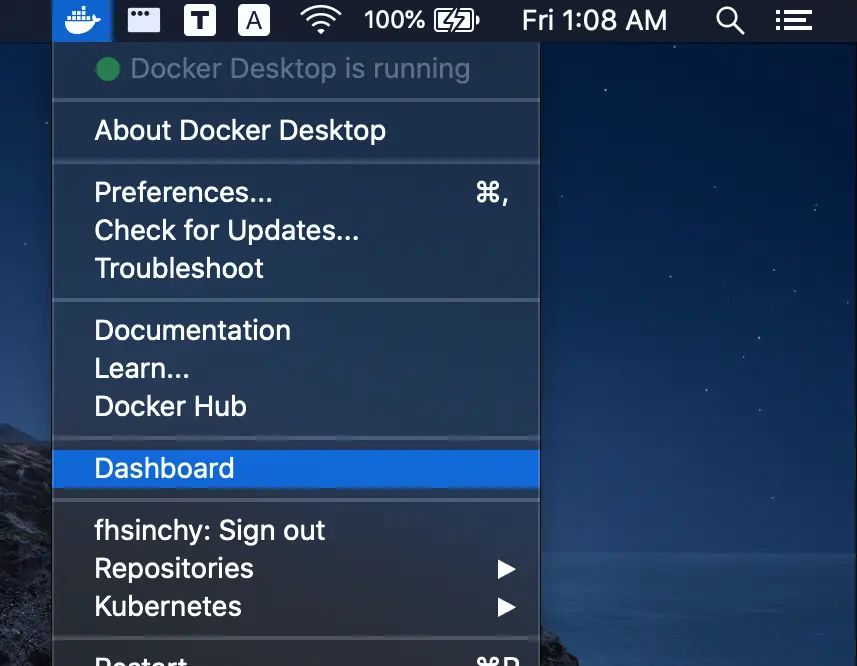Open Notification Center
This screenshot has height=666, width=857.
pos(793,20)
